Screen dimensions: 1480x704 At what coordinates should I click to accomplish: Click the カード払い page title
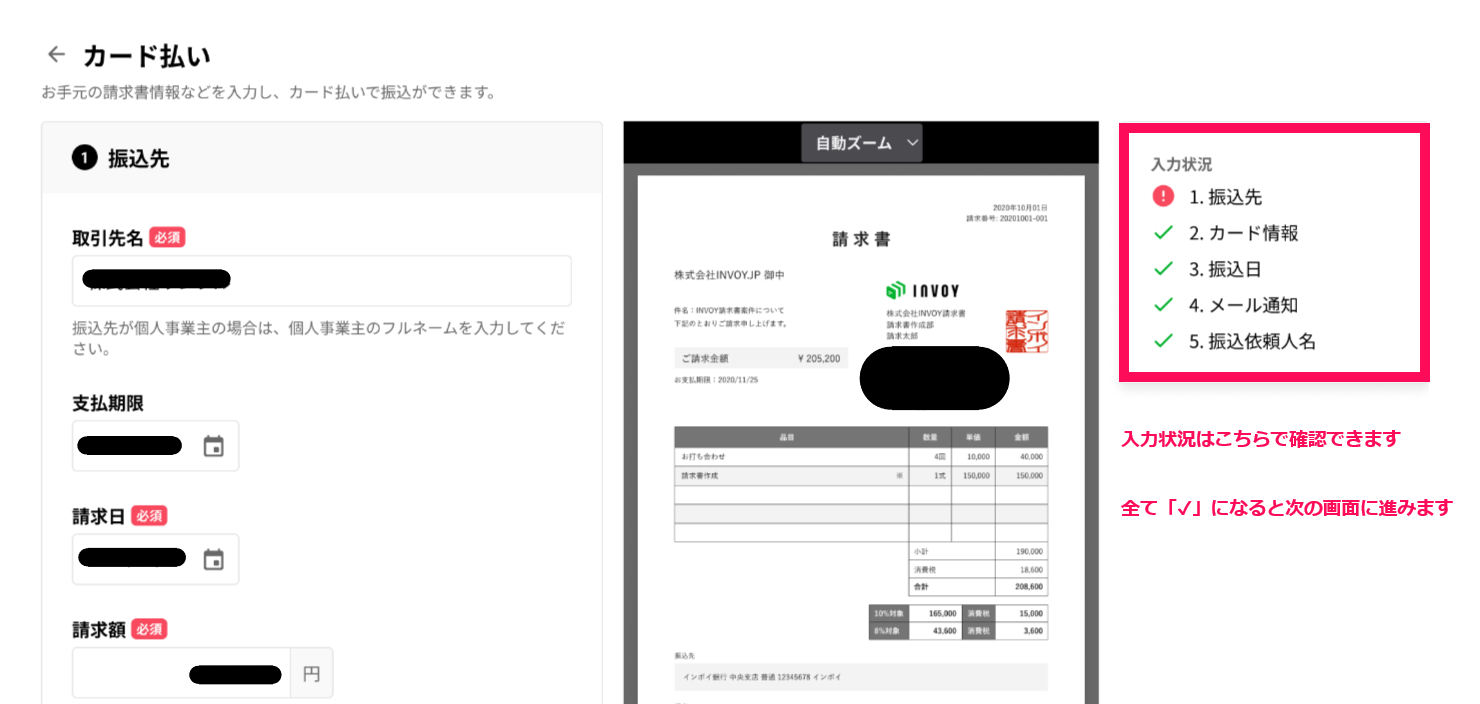point(146,55)
